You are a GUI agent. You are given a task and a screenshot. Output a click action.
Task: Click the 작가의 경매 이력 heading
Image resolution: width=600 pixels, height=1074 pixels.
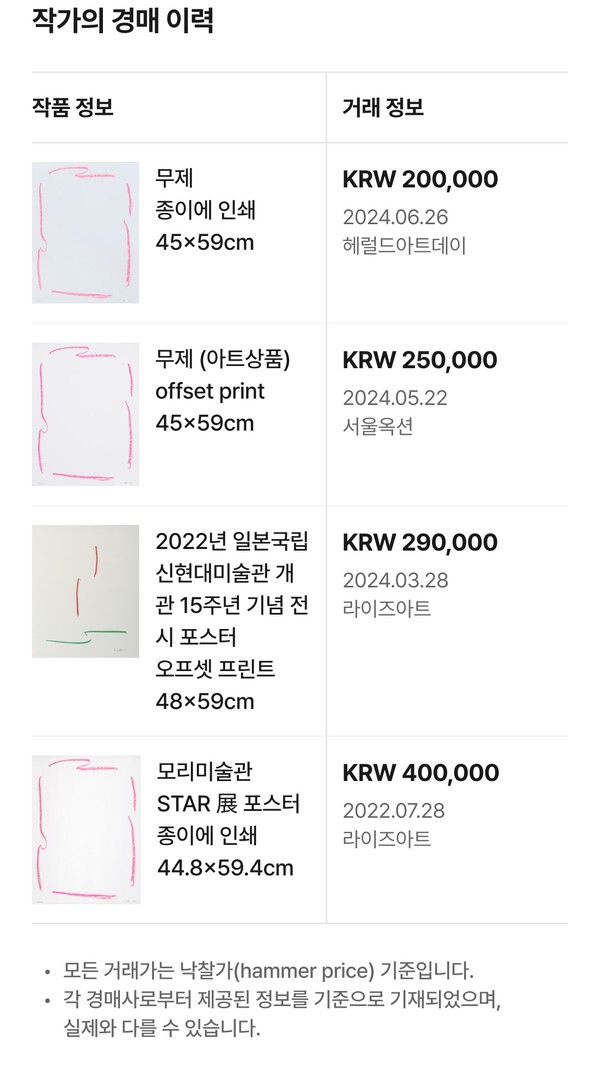(122, 21)
